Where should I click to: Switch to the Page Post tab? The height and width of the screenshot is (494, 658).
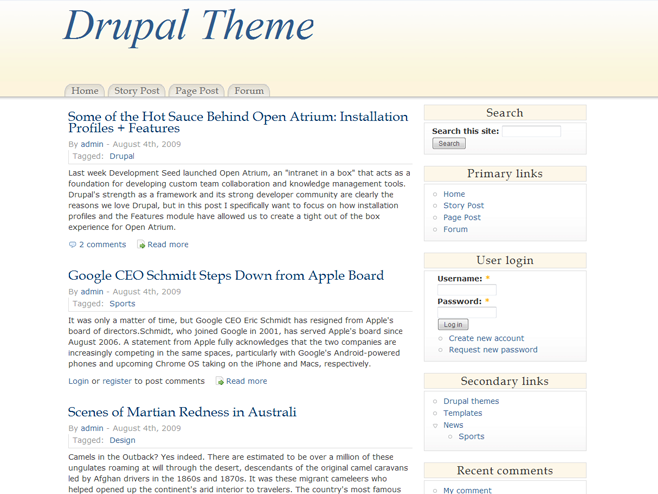[197, 91]
